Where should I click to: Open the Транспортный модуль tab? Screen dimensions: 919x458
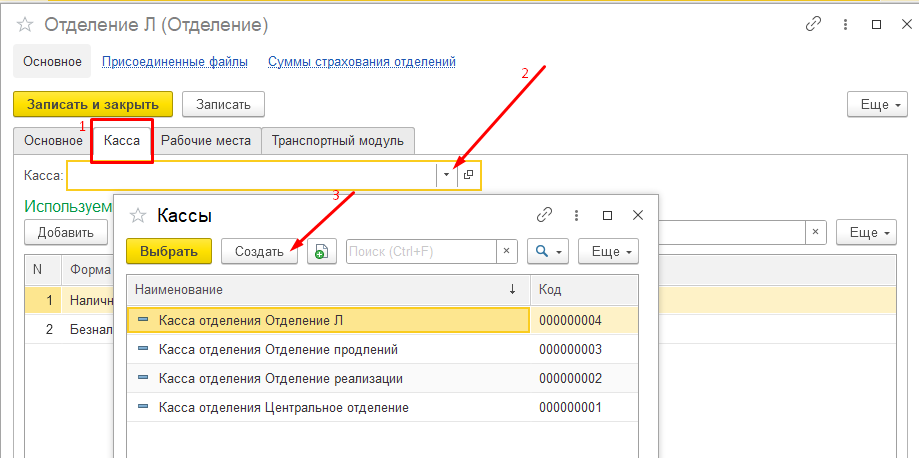[338, 141]
